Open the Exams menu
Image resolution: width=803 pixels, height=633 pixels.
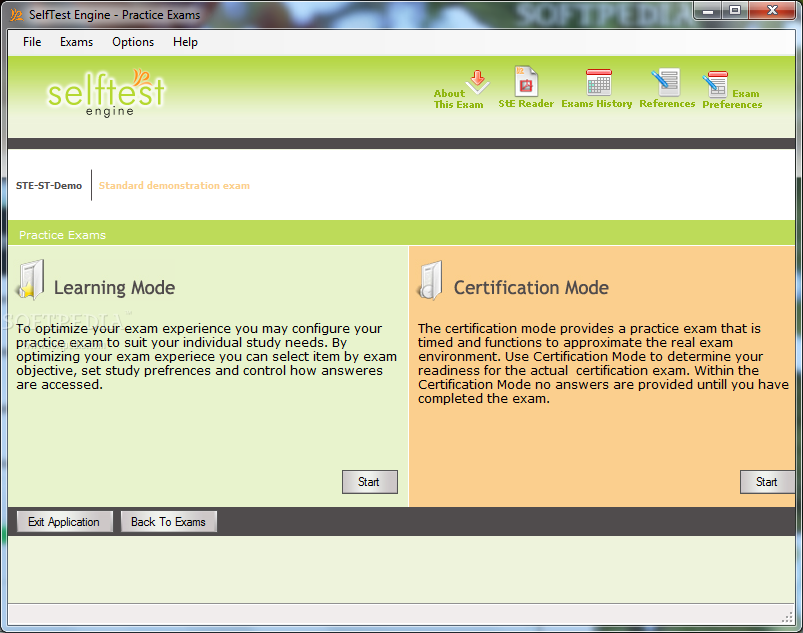point(76,42)
